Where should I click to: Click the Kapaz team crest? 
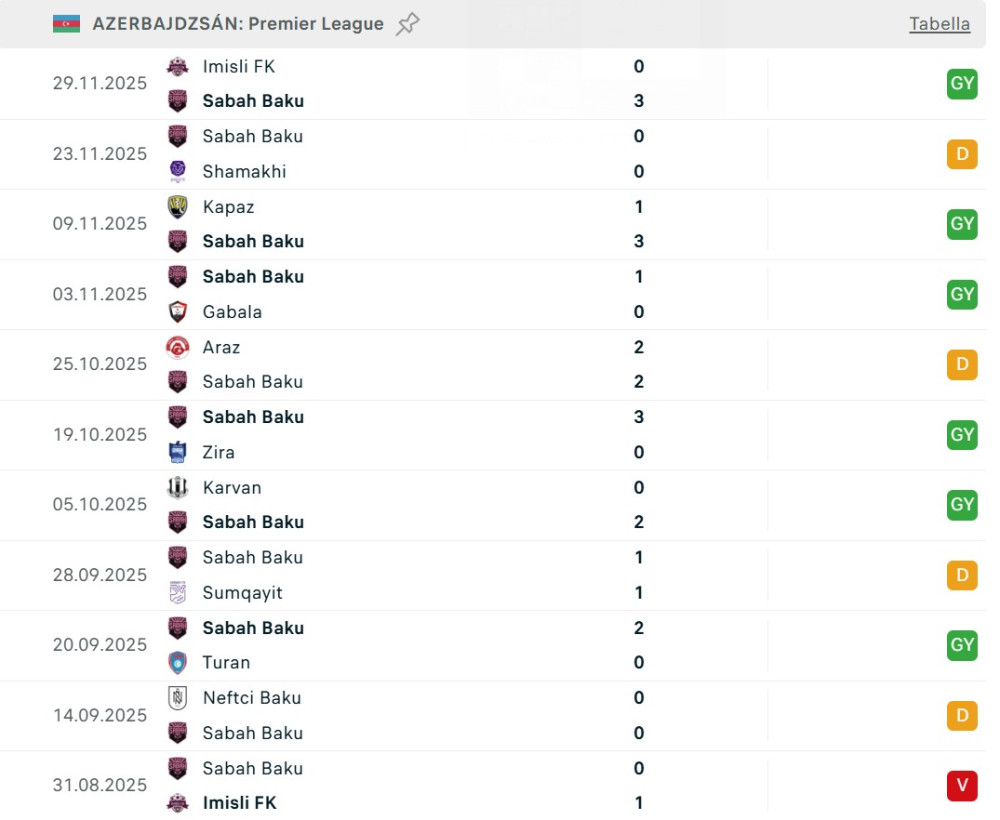pos(178,207)
